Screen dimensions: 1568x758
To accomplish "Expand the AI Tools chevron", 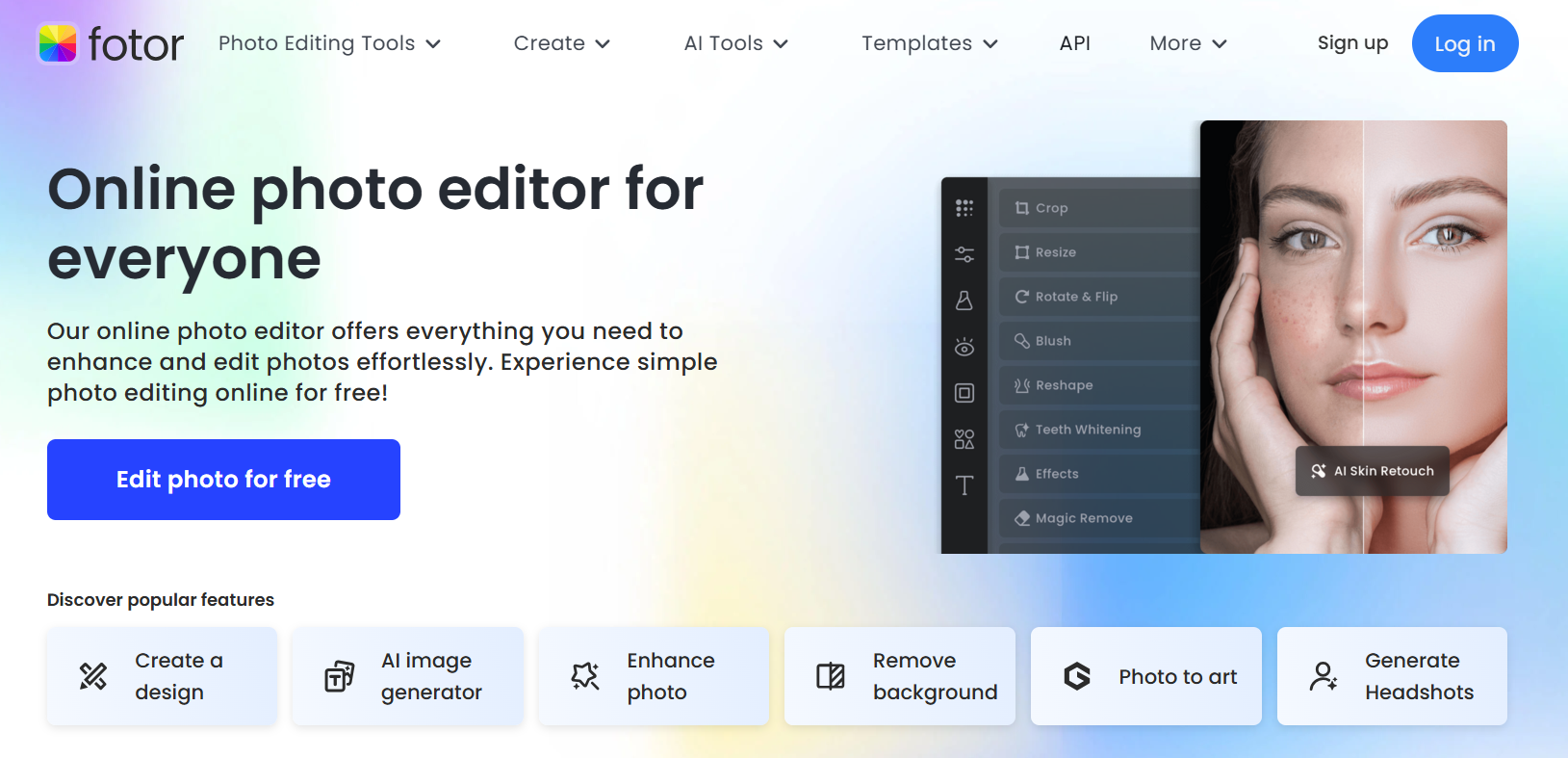I will [781, 44].
